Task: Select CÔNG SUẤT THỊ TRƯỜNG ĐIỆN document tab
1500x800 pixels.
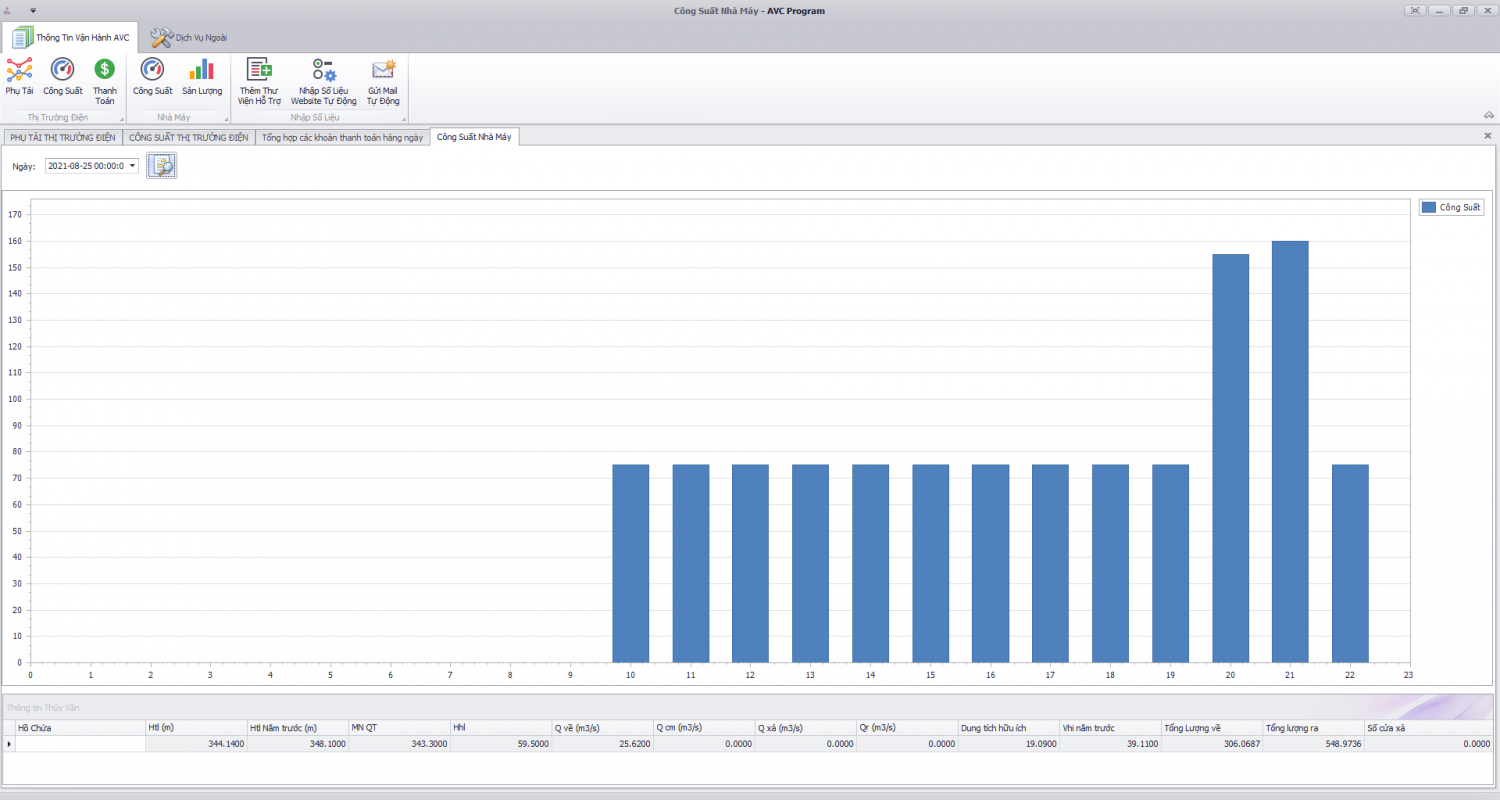Action: point(188,137)
